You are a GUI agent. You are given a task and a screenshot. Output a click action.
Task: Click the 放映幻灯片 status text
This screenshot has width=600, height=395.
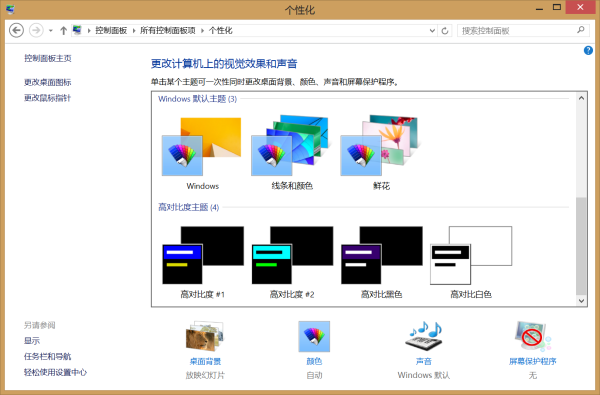point(205,375)
